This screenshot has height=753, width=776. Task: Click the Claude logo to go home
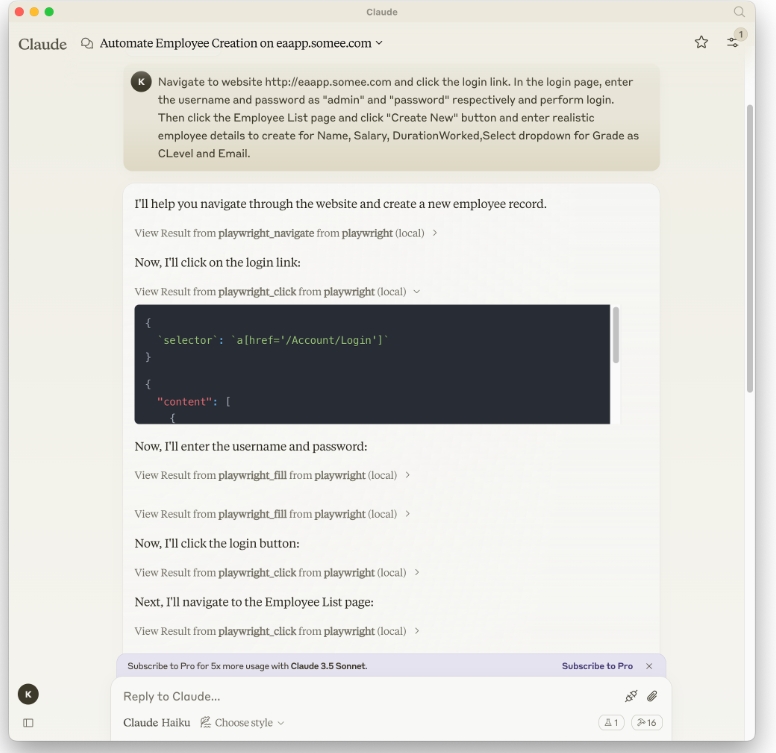[x=42, y=43]
